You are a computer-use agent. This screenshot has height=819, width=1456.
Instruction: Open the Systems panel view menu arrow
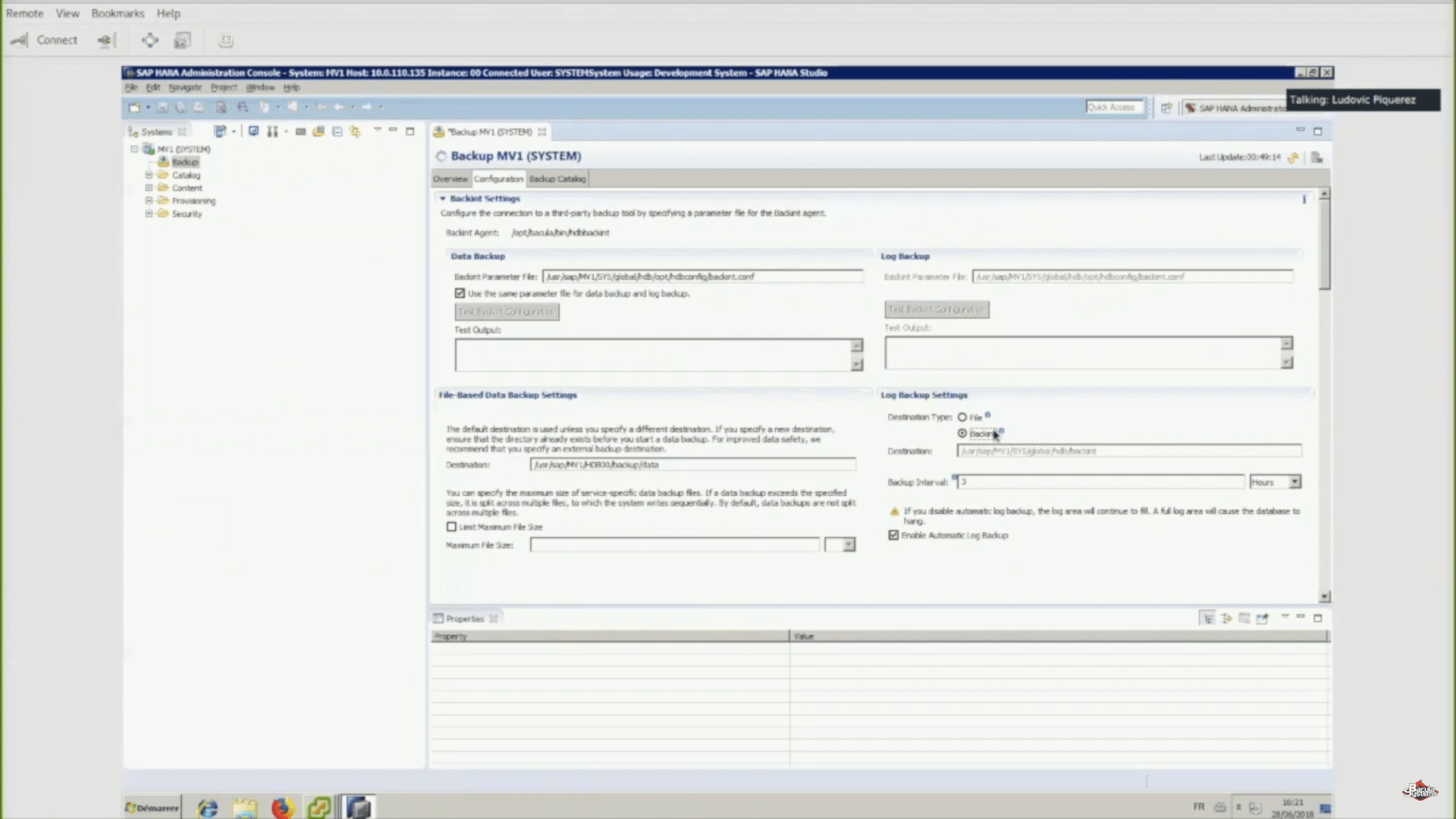(377, 130)
